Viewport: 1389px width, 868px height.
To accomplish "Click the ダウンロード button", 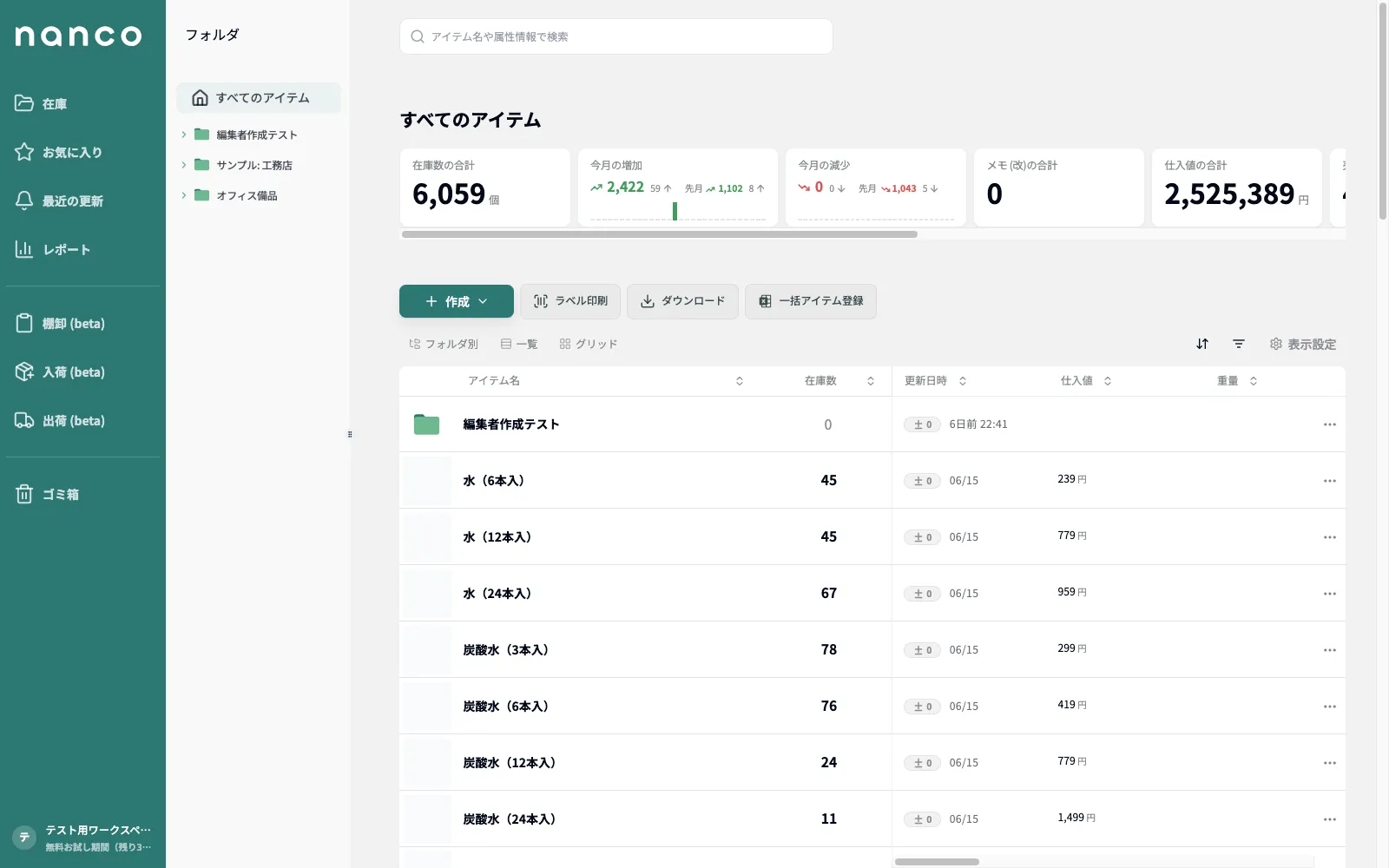I will coord(682,301).
